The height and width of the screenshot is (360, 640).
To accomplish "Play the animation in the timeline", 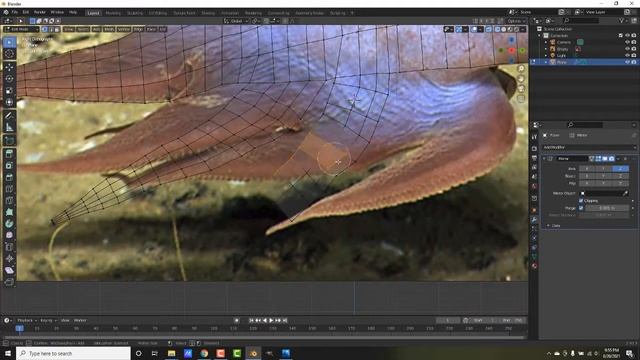I will click(271, 320).
